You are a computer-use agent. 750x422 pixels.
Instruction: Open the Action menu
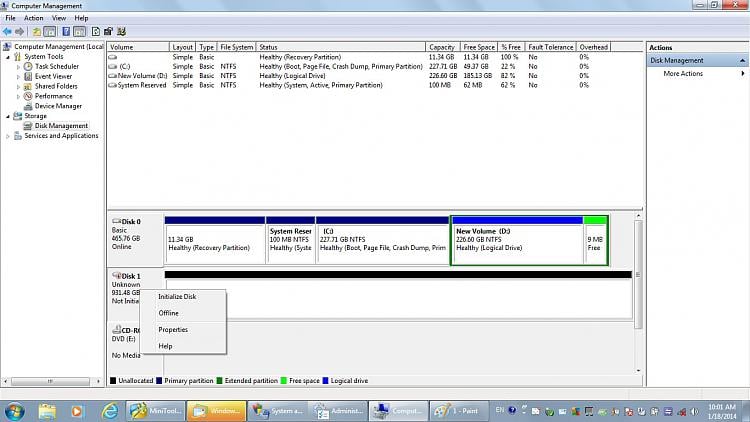[33, 18]
